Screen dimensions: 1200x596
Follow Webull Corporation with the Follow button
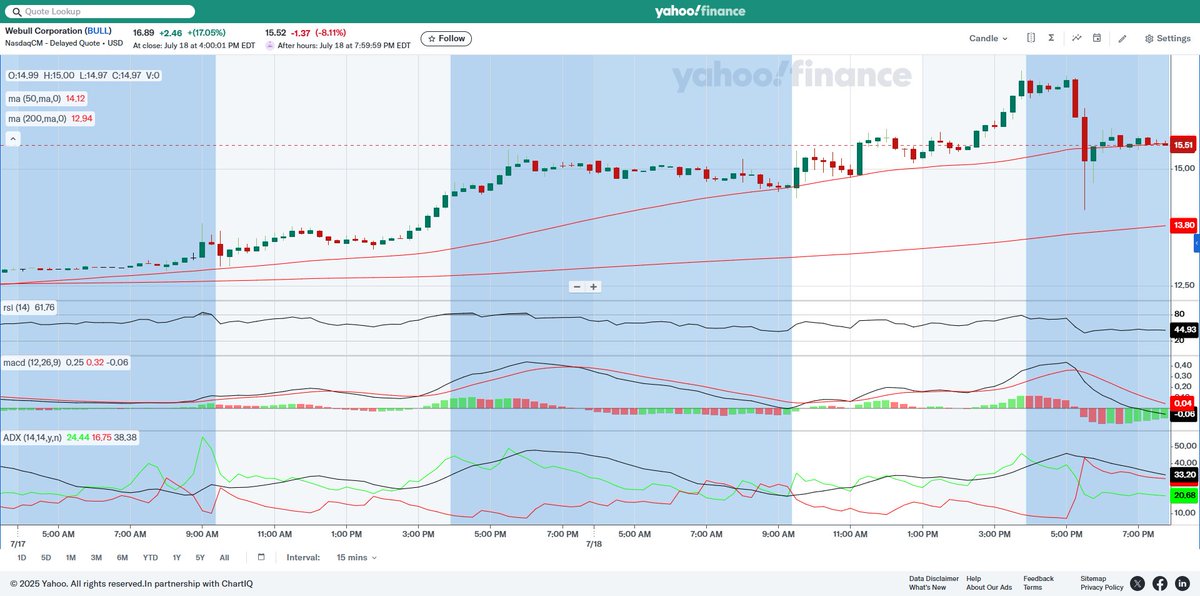[x=446, y=38]
